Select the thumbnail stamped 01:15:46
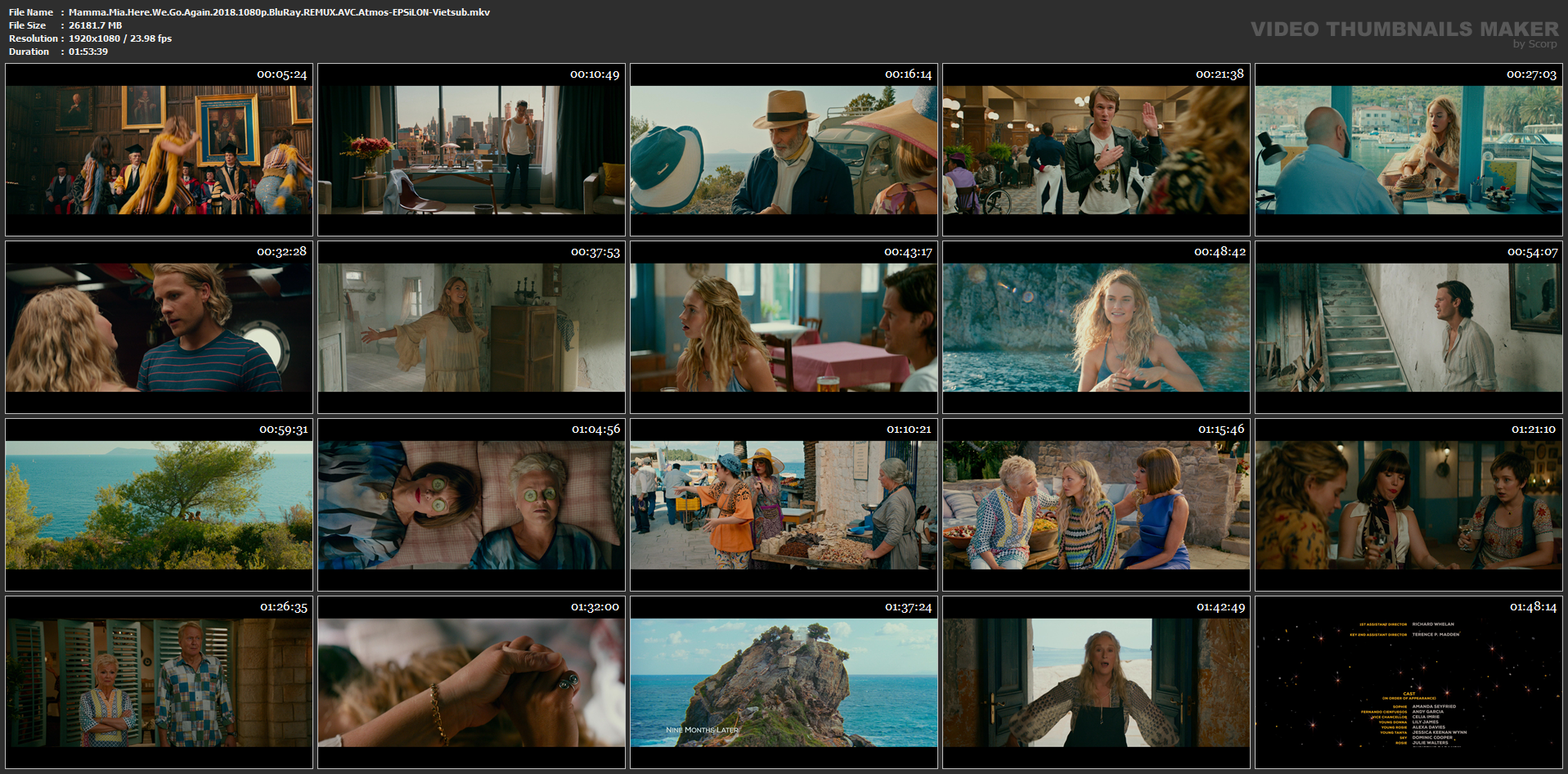Screen dimensions: 1568x774 (x=1096, y=505)
